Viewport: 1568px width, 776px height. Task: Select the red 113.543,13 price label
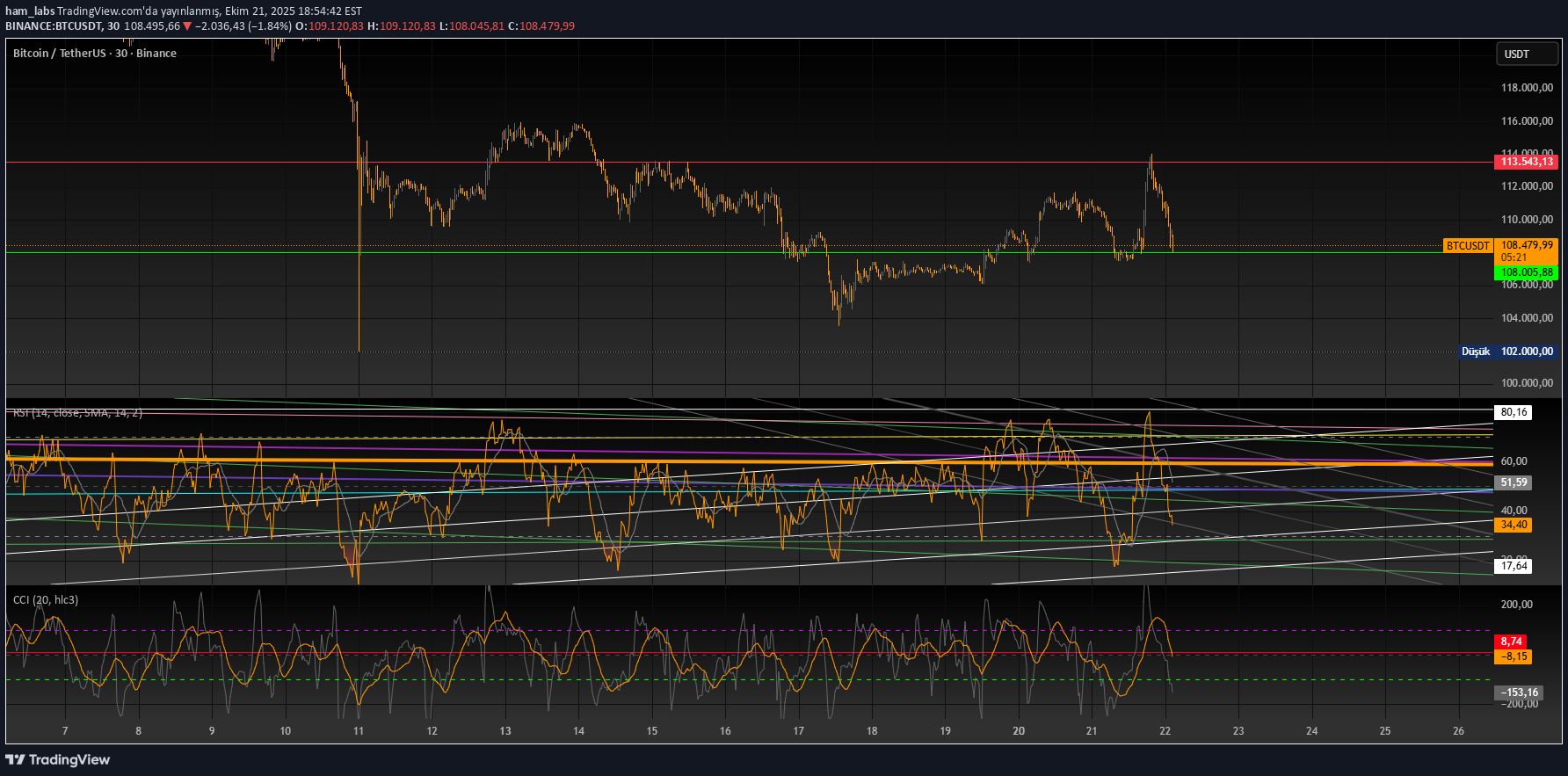1527,162
